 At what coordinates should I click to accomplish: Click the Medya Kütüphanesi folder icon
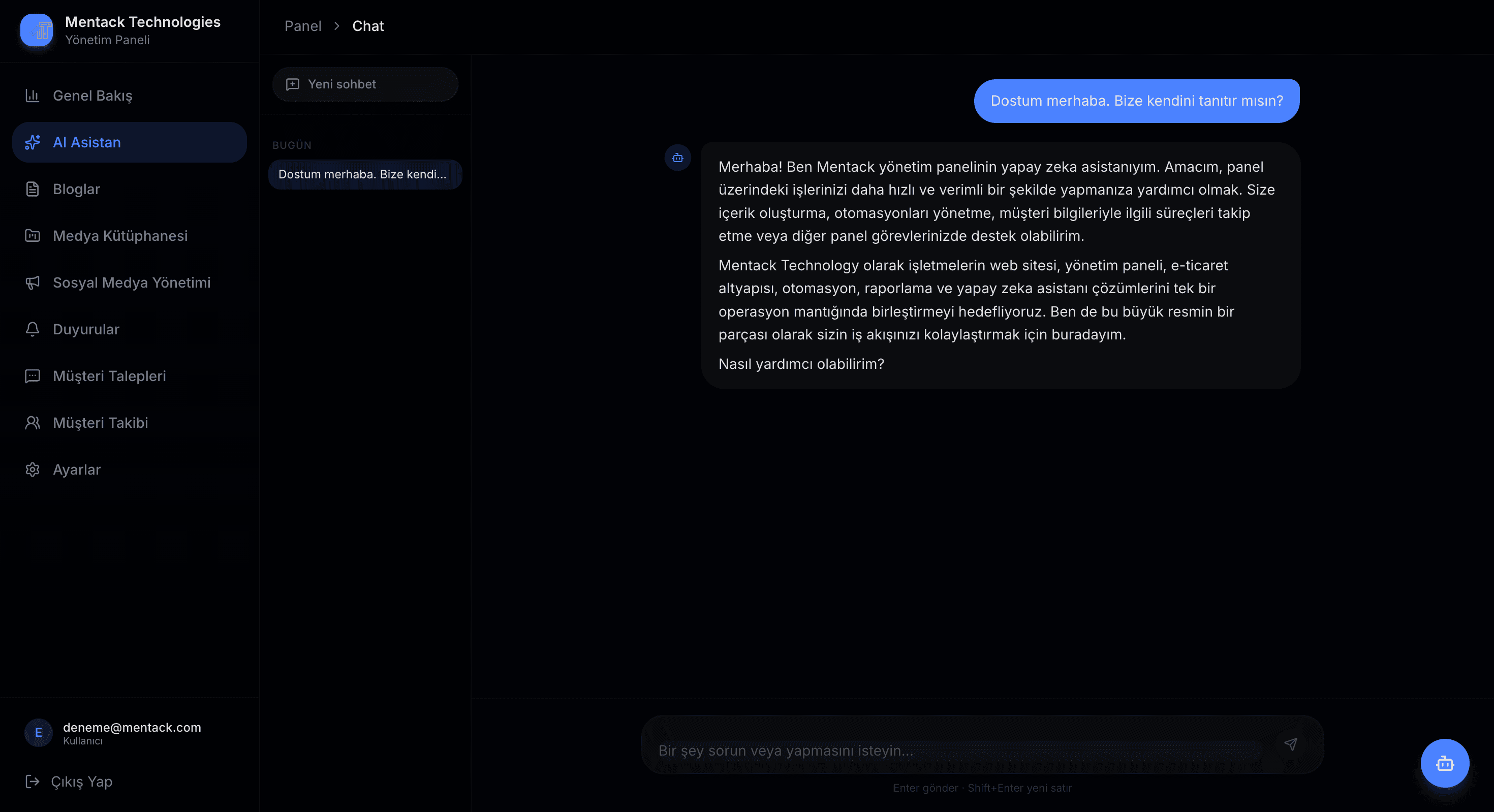tap(33, 235)
